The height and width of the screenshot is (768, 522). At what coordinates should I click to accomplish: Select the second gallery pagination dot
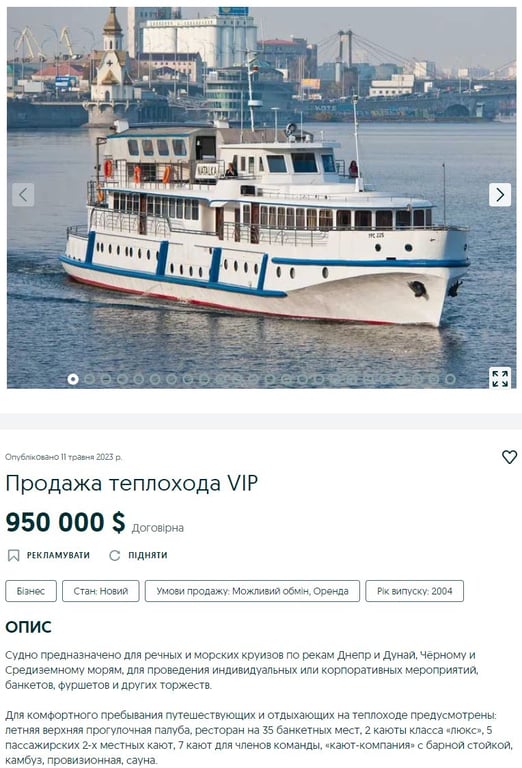click(89, 379)
